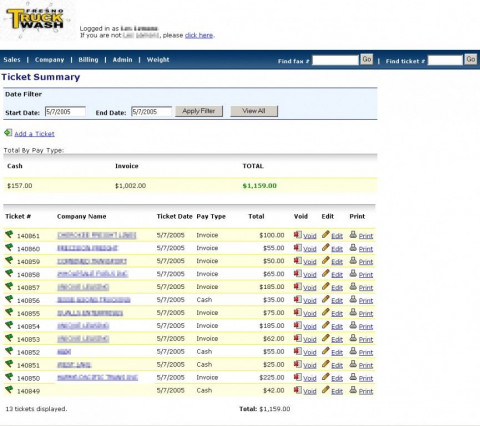The height and width of the screenshot is (426, 480).
Task: Click the Apply Filter button
Action: click(x=199, y=111)
